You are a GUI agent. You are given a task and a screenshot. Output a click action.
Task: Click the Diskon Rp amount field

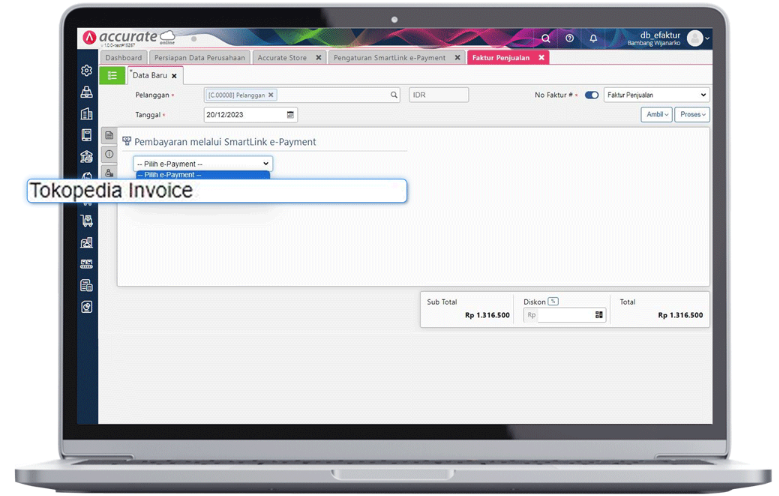566,315
